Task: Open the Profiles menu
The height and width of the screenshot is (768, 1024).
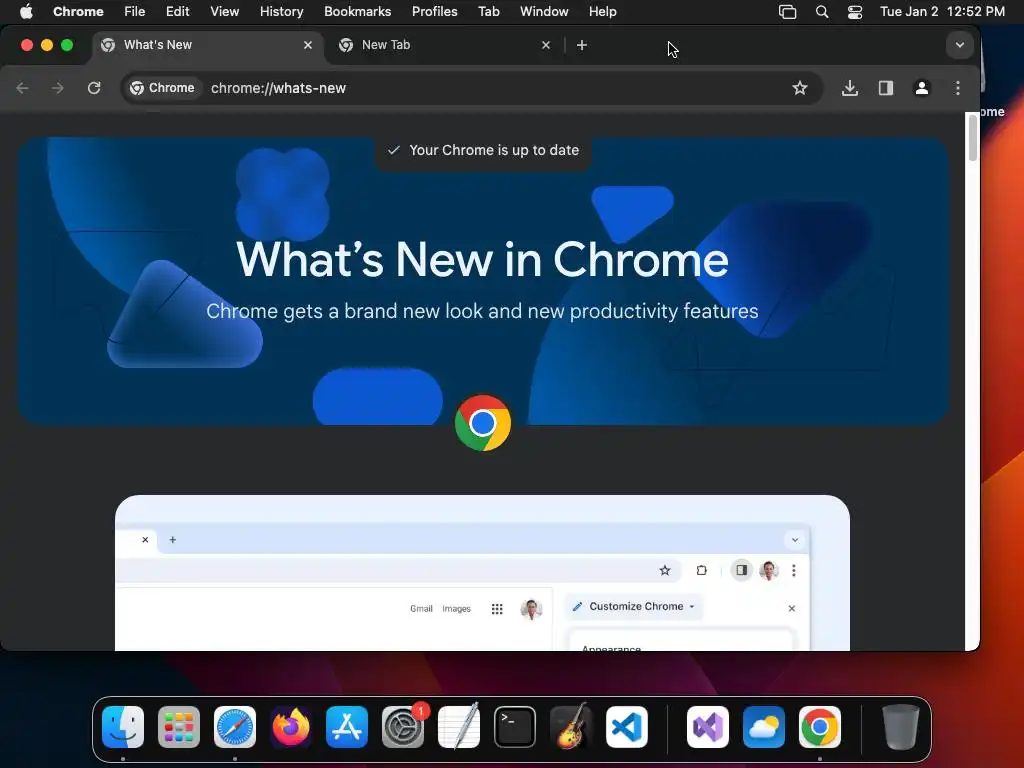Action: click(434, 12)
